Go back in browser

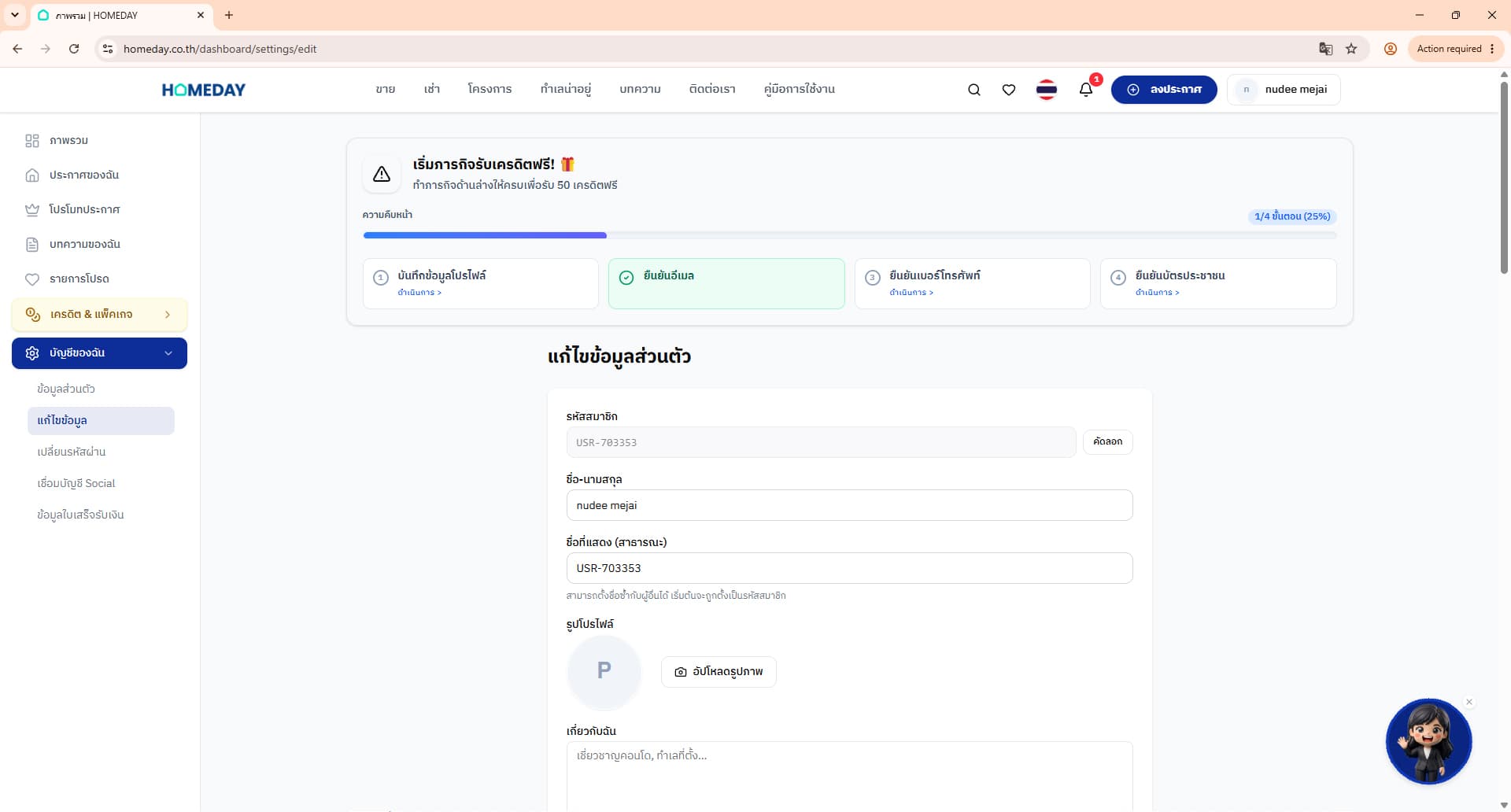point(17,49)
